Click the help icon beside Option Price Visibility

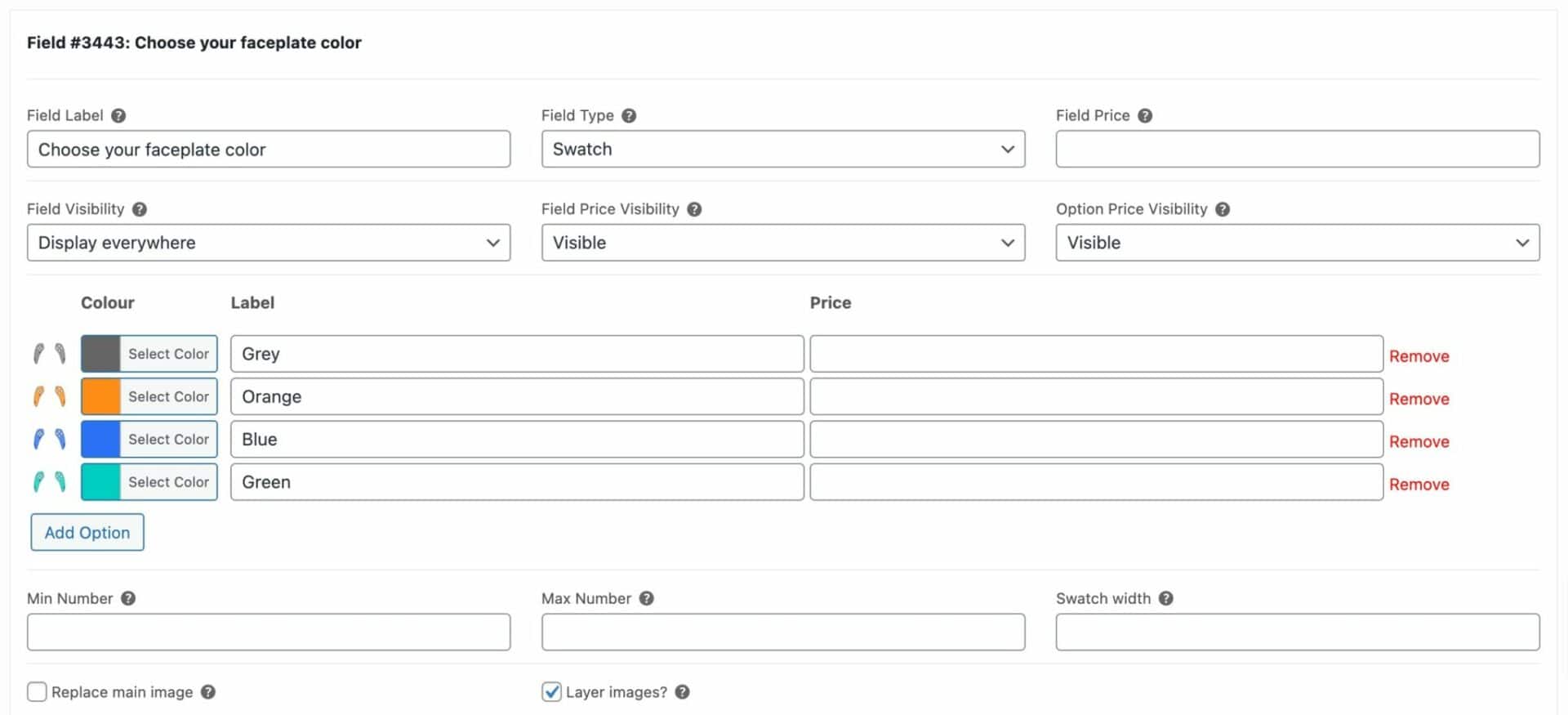pos(1223,209)
